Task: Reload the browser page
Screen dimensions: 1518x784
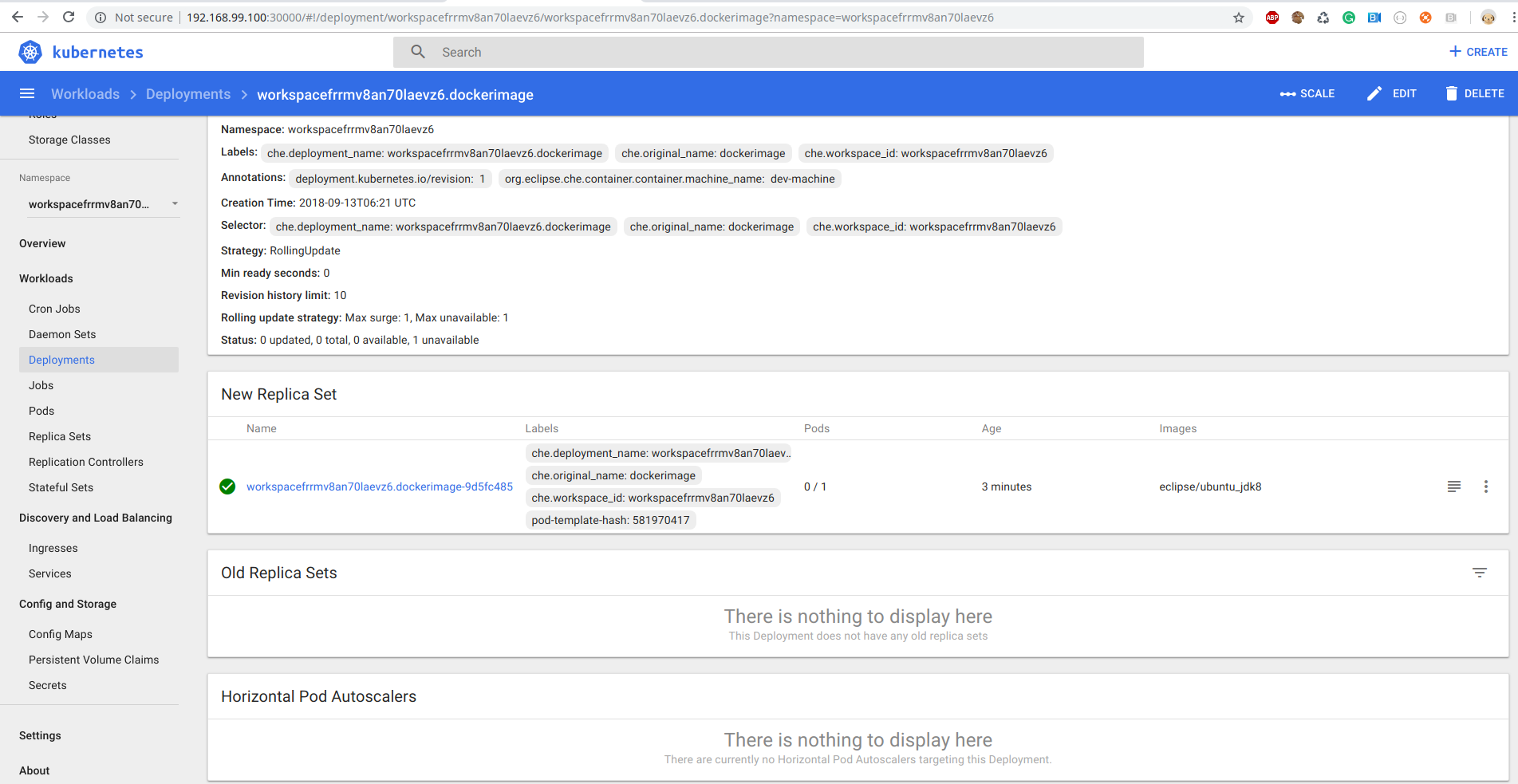Action: click(x=69, y=17)
